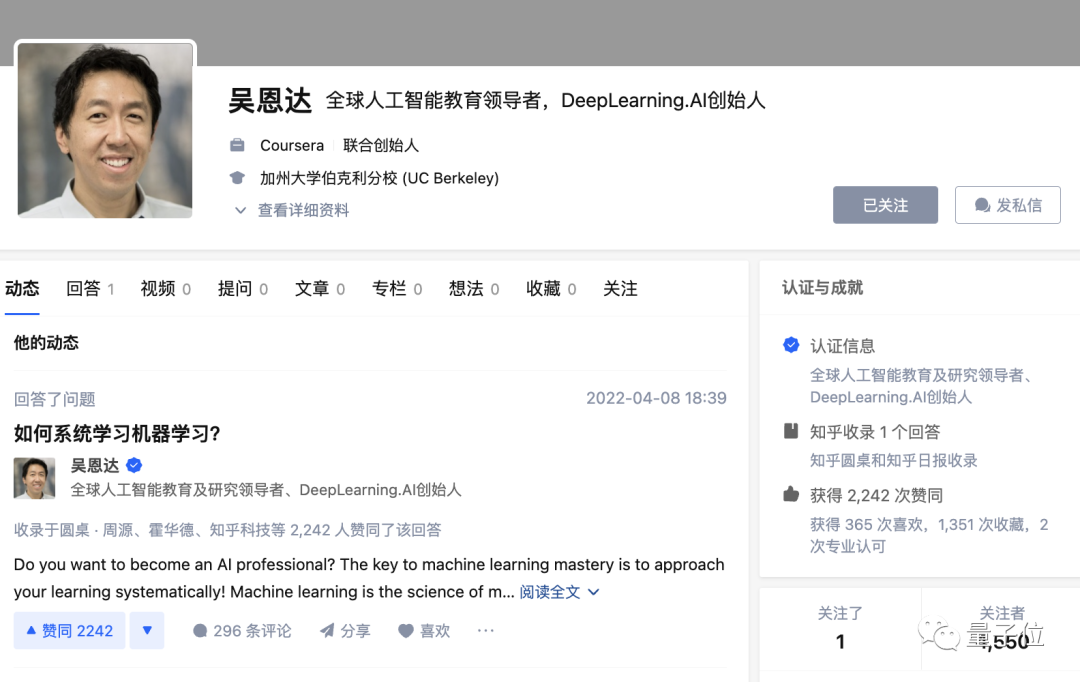Click the blue verified badge beside 吴恩达

(133, 465)
